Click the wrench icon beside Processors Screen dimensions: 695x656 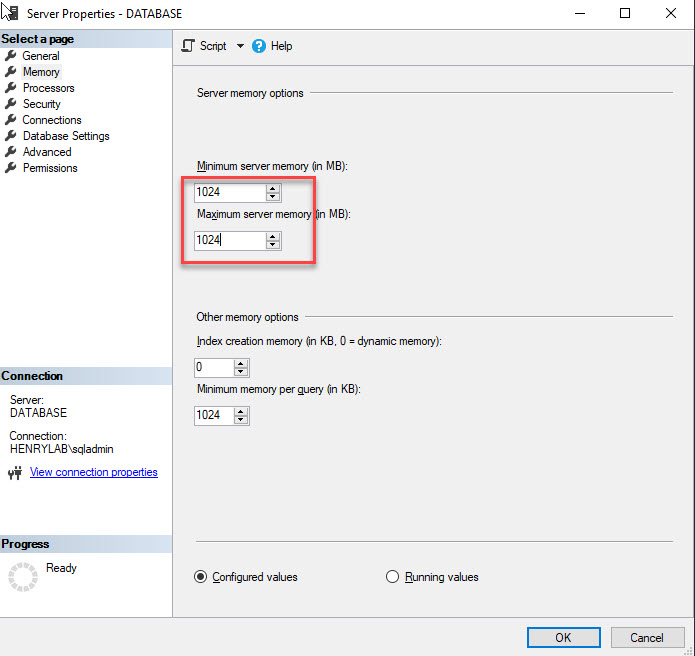[x=11, y=88]
